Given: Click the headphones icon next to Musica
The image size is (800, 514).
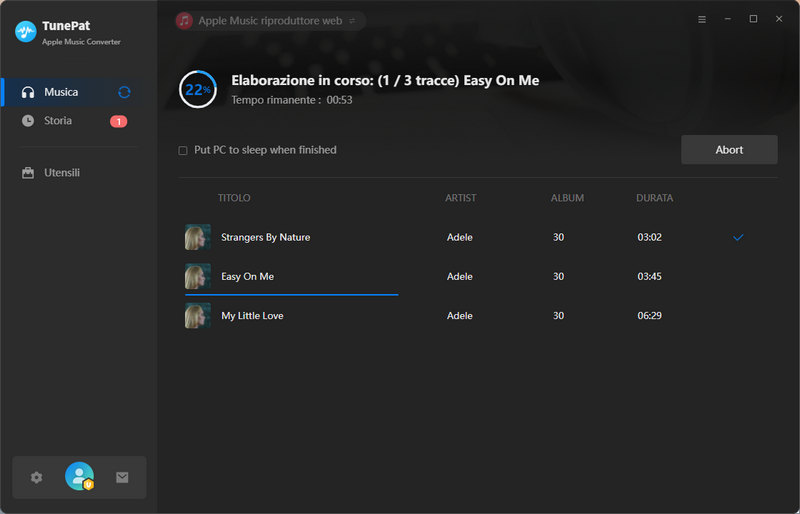Looking at the screenshot, I should click(28, 92).
